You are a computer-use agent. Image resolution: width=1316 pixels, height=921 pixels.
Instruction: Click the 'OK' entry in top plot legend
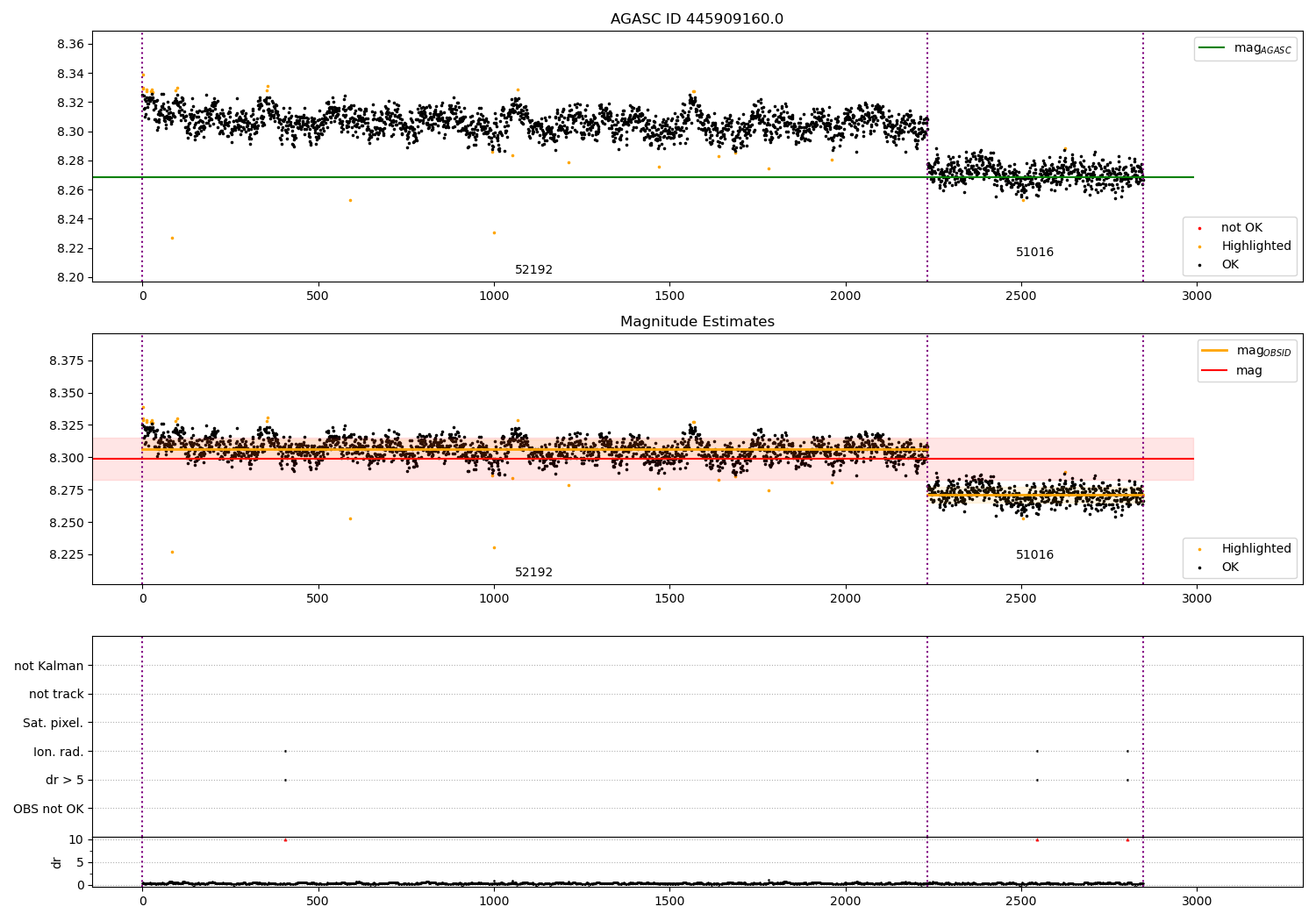click(1230, 265)
